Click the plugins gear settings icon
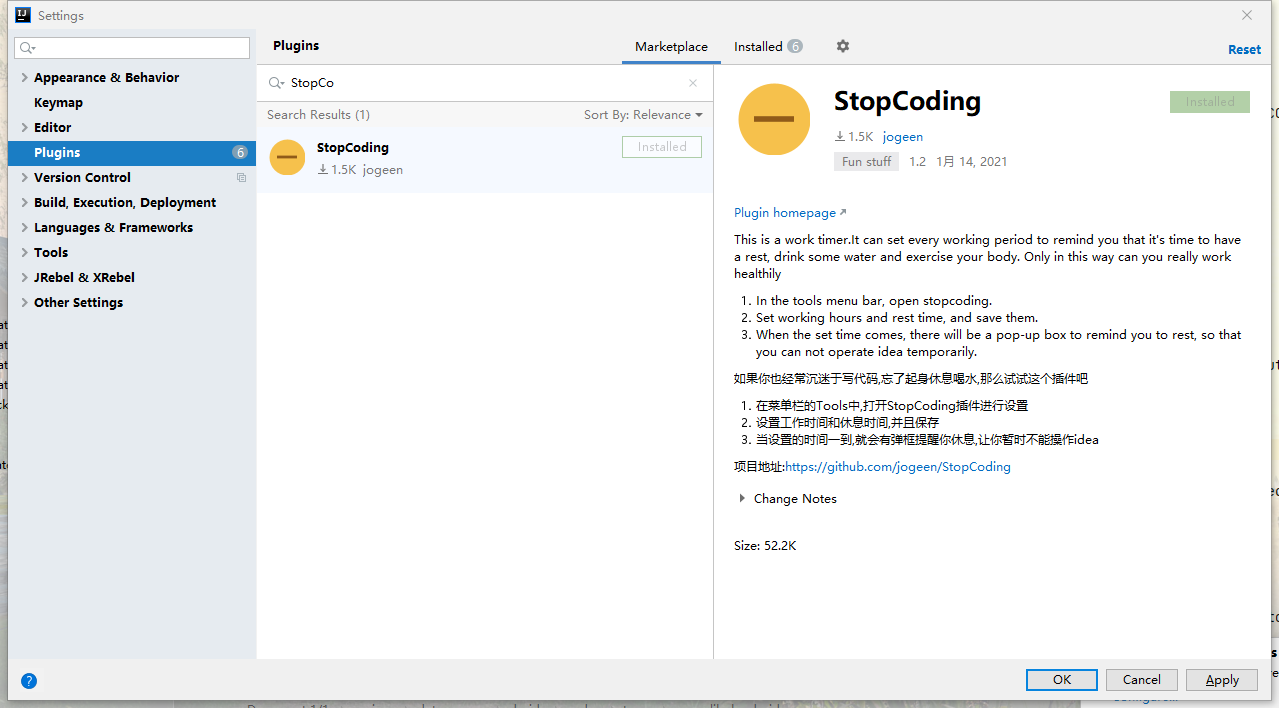This screenshot has height=708, width=1279. click(x=842, y=46)
